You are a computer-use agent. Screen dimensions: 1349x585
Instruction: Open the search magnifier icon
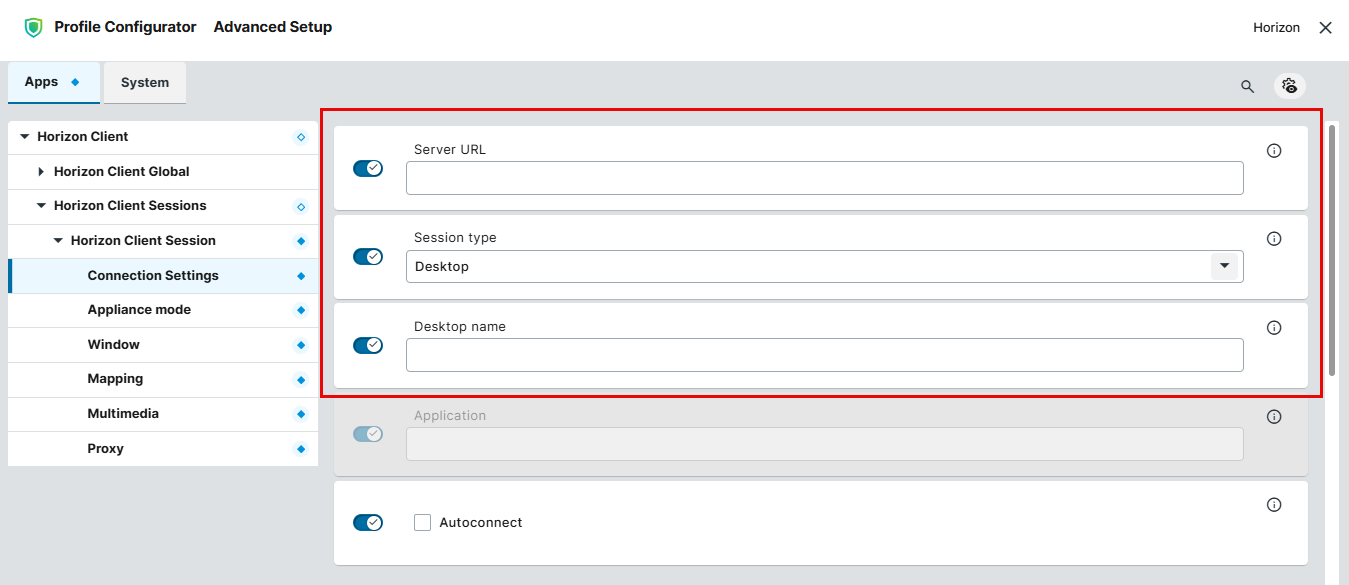pos(1247,86)
